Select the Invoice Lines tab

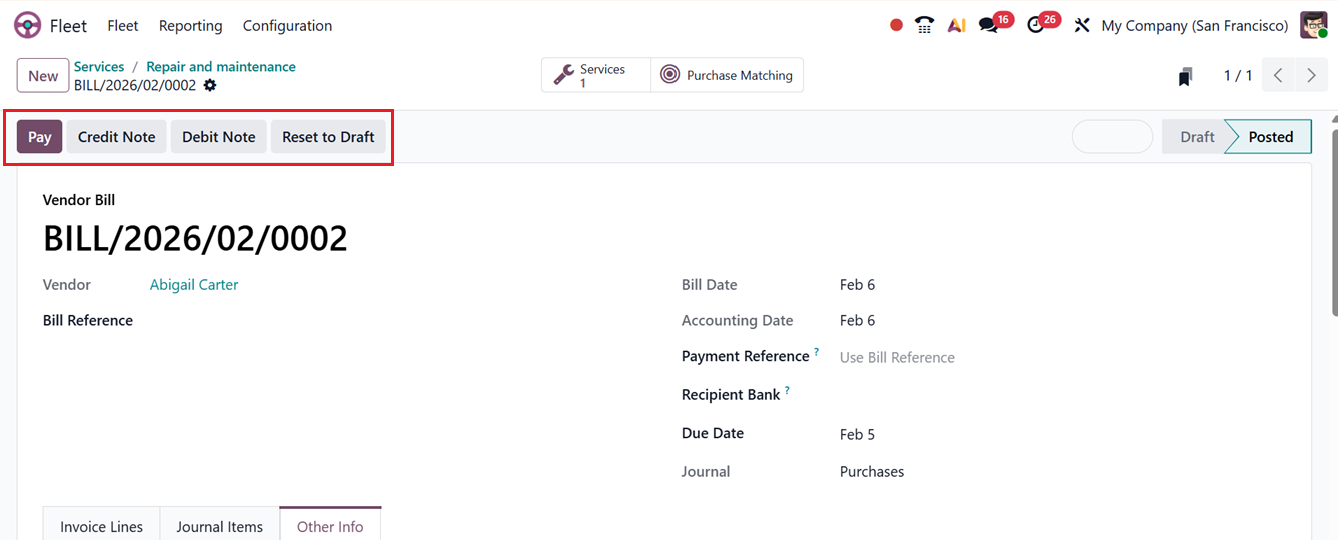coord(101,527)
